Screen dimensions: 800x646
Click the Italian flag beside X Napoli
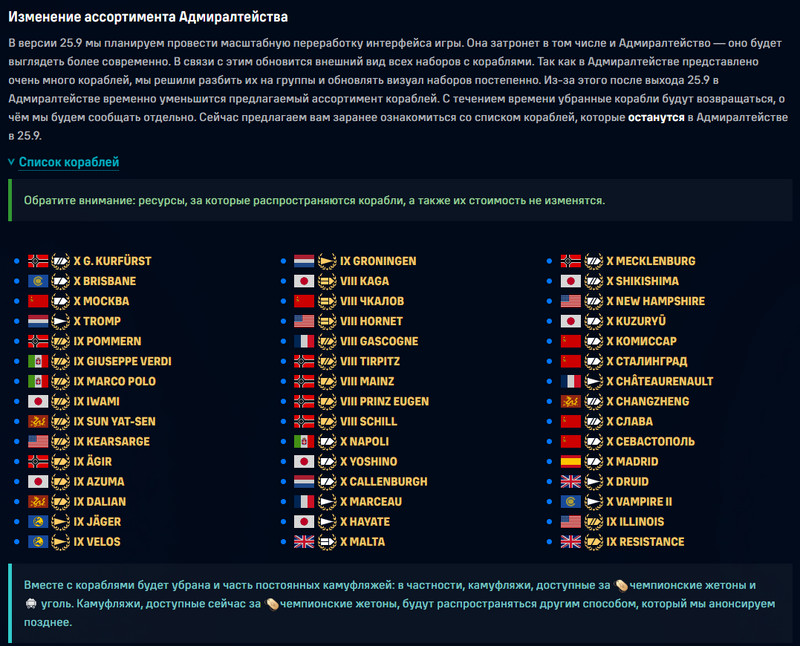pyautogui.click(x=304, y=441)
